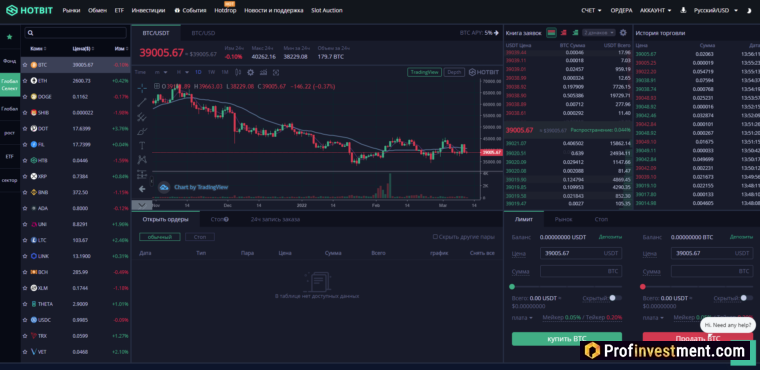Favorite the LINK coin star
The image size is (760, 370).
25,256
